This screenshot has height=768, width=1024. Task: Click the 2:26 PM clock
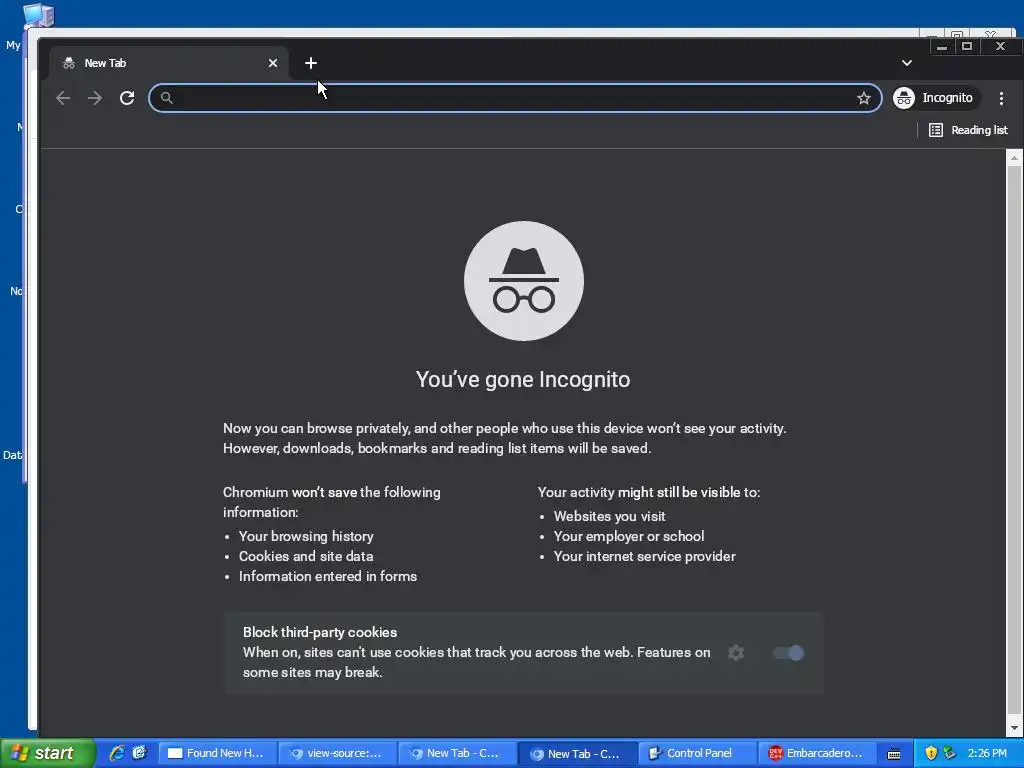coord(987,753)
